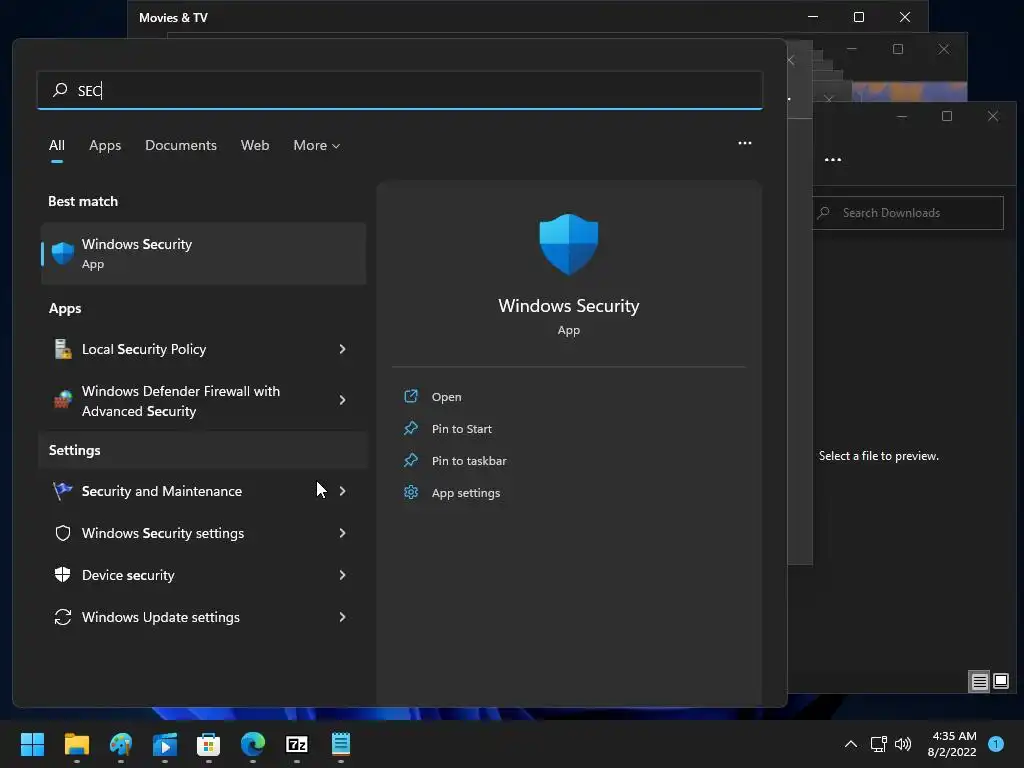Image resolution: width=1024 pixels, height=768 pixels.
Task: Click the Device security shield icon
Action: click(63, 575)
